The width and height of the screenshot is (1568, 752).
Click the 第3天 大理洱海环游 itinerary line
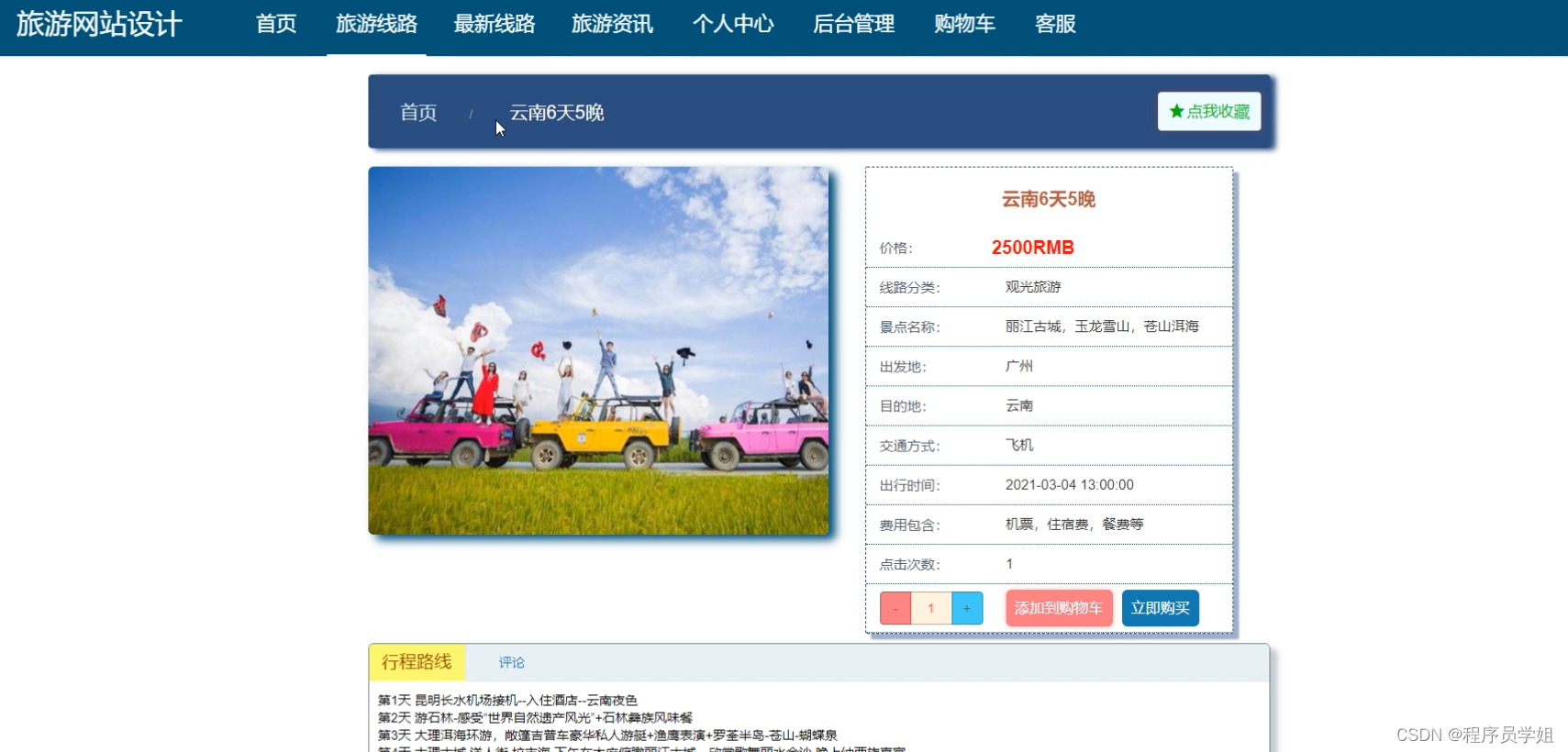point(607,735)
